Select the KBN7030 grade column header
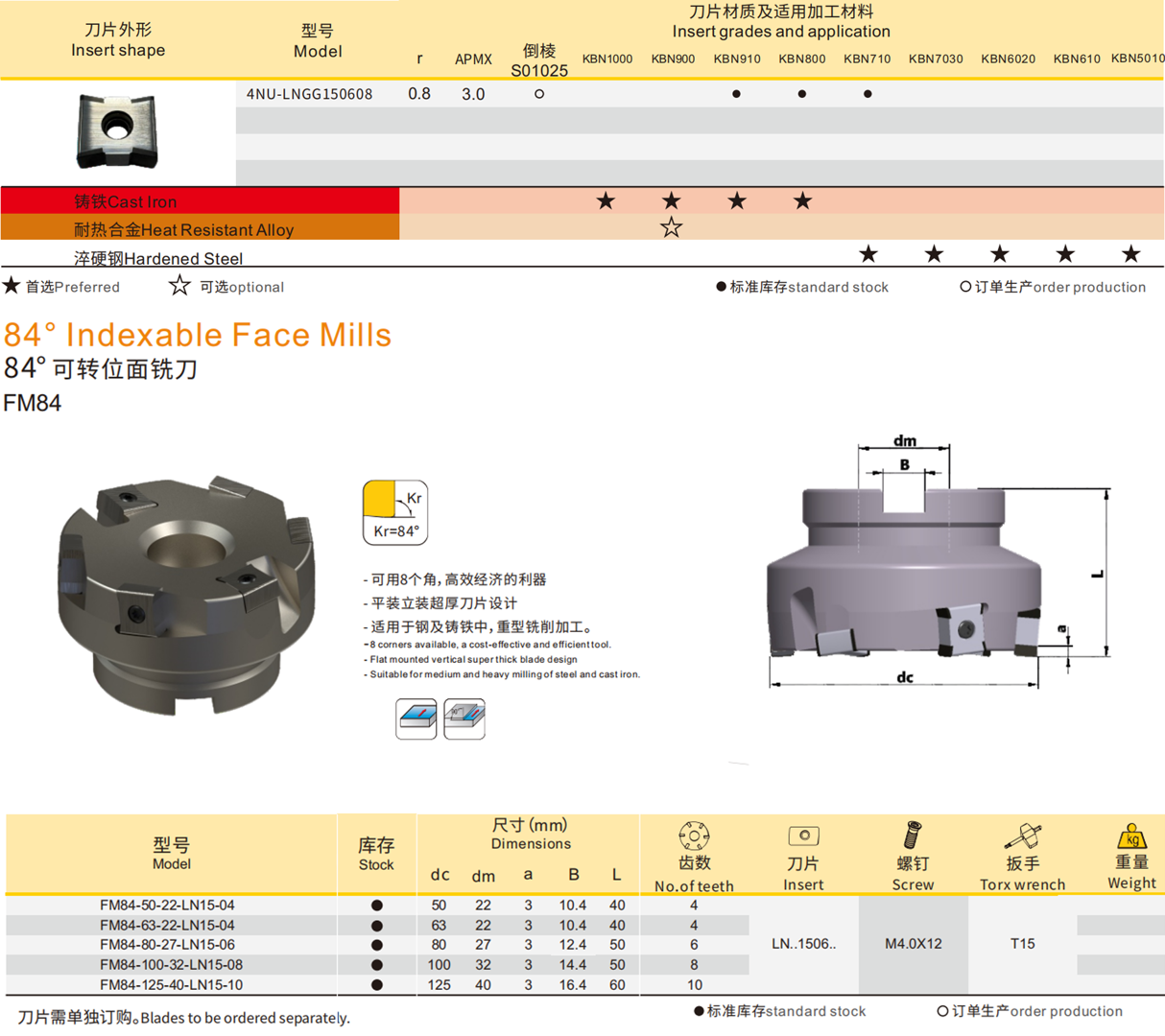The image size is (1165, 1036). [x=936, y=59]
